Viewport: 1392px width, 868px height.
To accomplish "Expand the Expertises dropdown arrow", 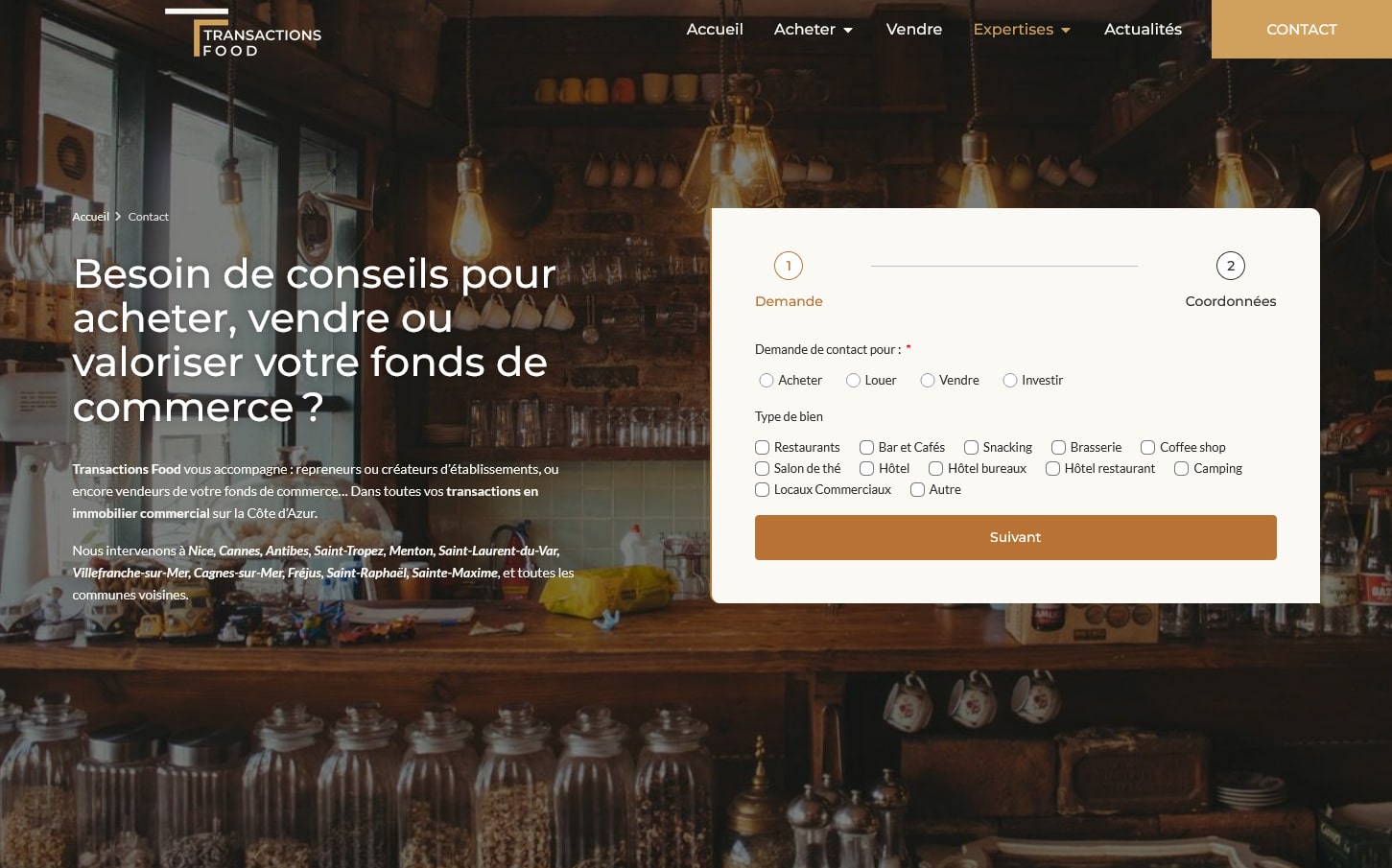I will (1066, 31).
